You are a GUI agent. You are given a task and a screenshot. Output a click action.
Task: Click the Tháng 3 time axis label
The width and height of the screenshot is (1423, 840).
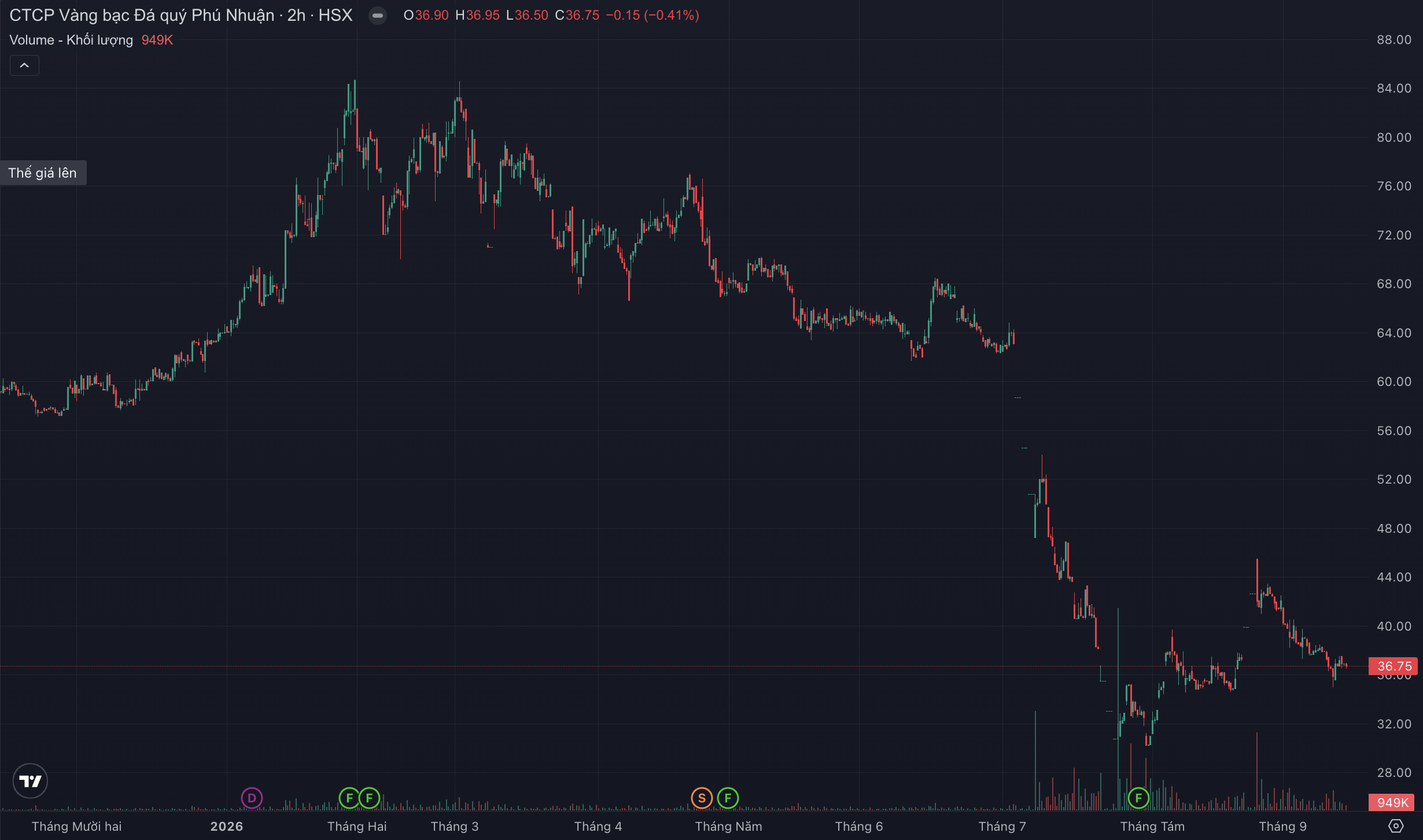point(455,827)
